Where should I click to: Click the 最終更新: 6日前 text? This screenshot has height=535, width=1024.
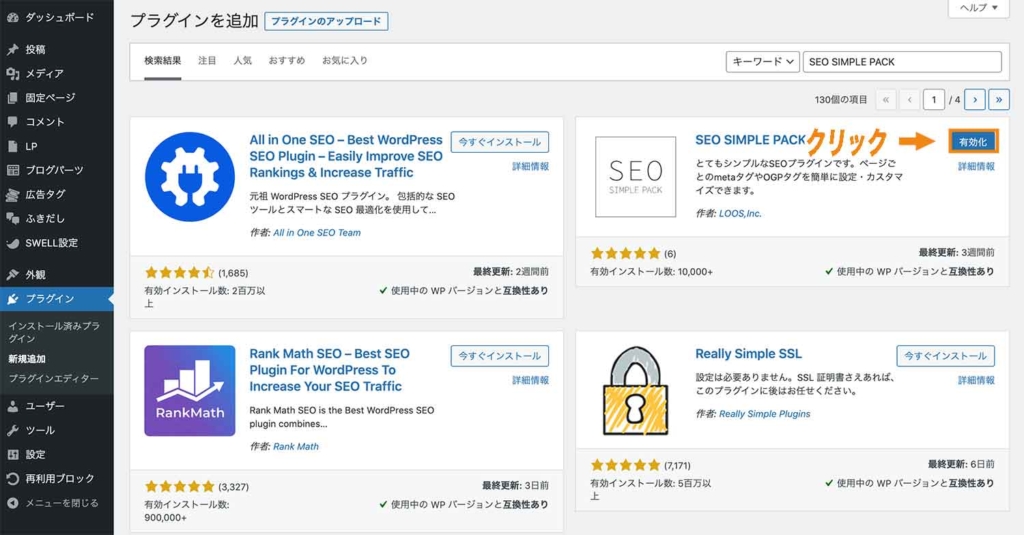tap(961, 464)
